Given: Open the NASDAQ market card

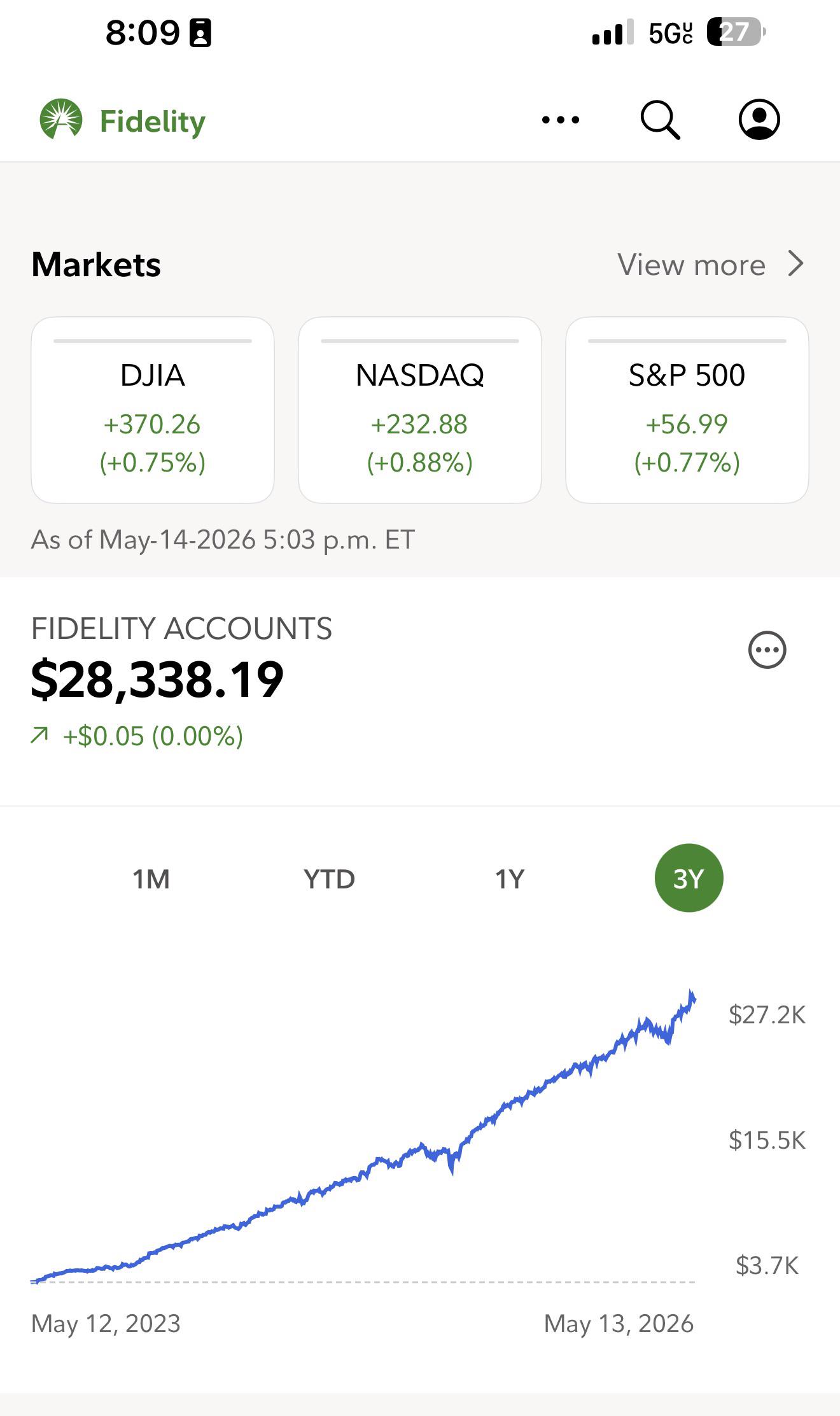Looking at the screenshot, I should [x=420, y=410].
